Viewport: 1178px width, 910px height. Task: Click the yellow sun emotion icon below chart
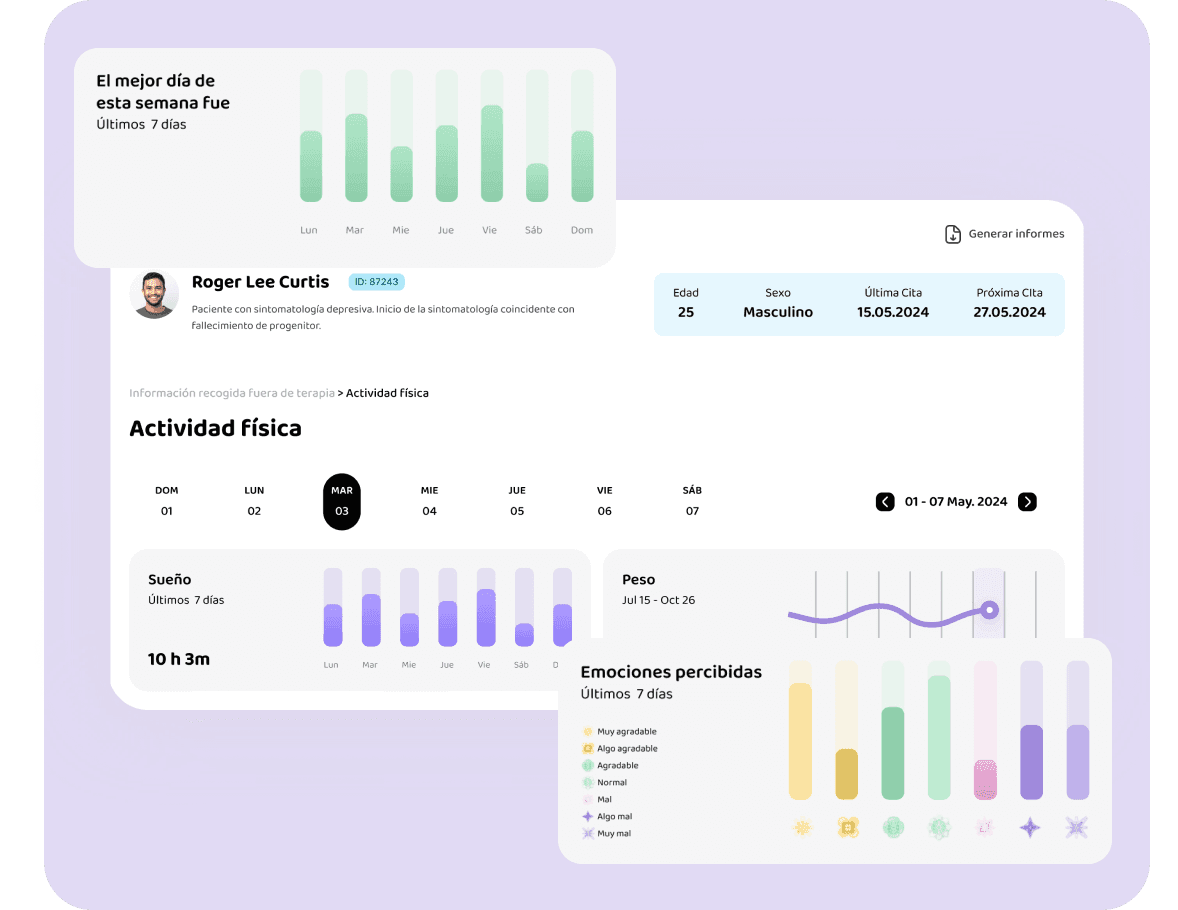(801, 827)
